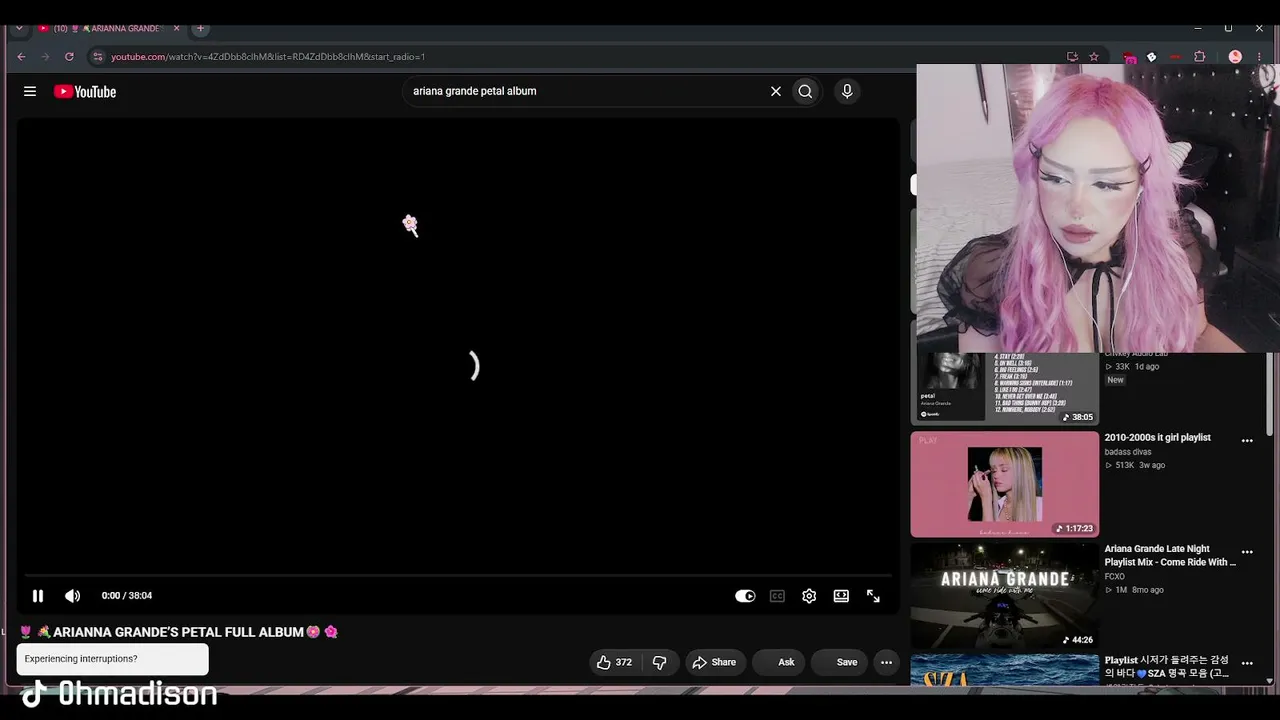Open options for the Korean SZA playlist

click(1247, 663)
